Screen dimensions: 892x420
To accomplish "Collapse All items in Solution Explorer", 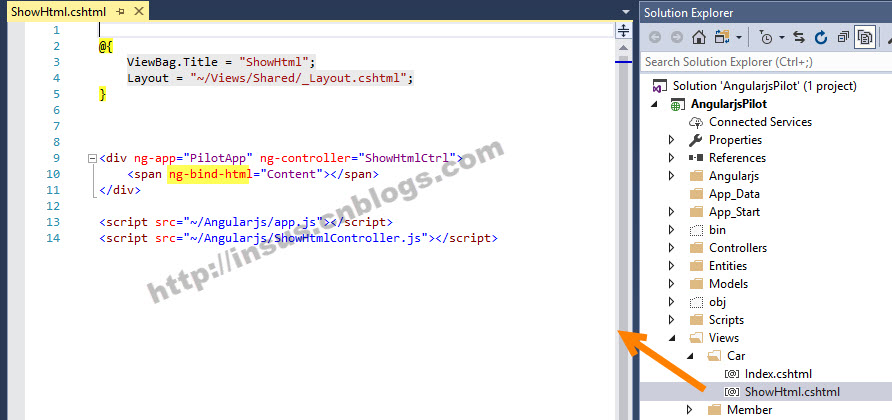I will pos(843,38).
